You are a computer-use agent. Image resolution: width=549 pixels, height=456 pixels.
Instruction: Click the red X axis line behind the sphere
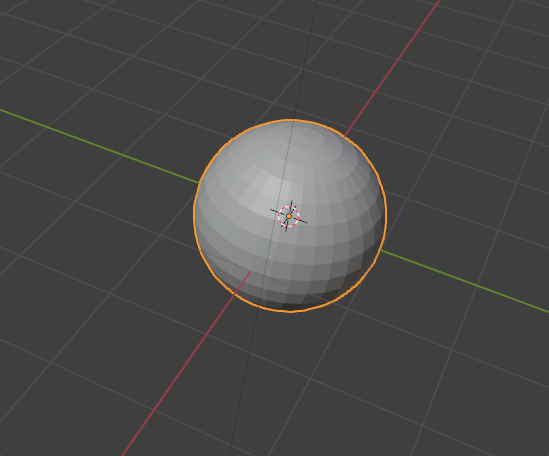392,68
